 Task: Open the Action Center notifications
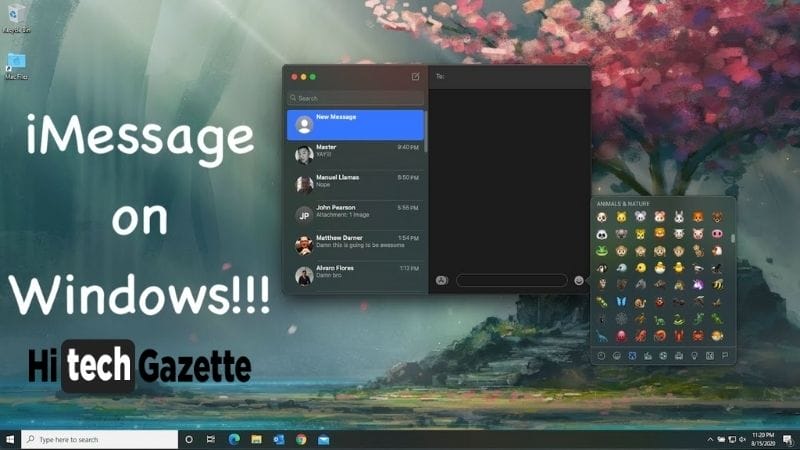click(788, 439)
